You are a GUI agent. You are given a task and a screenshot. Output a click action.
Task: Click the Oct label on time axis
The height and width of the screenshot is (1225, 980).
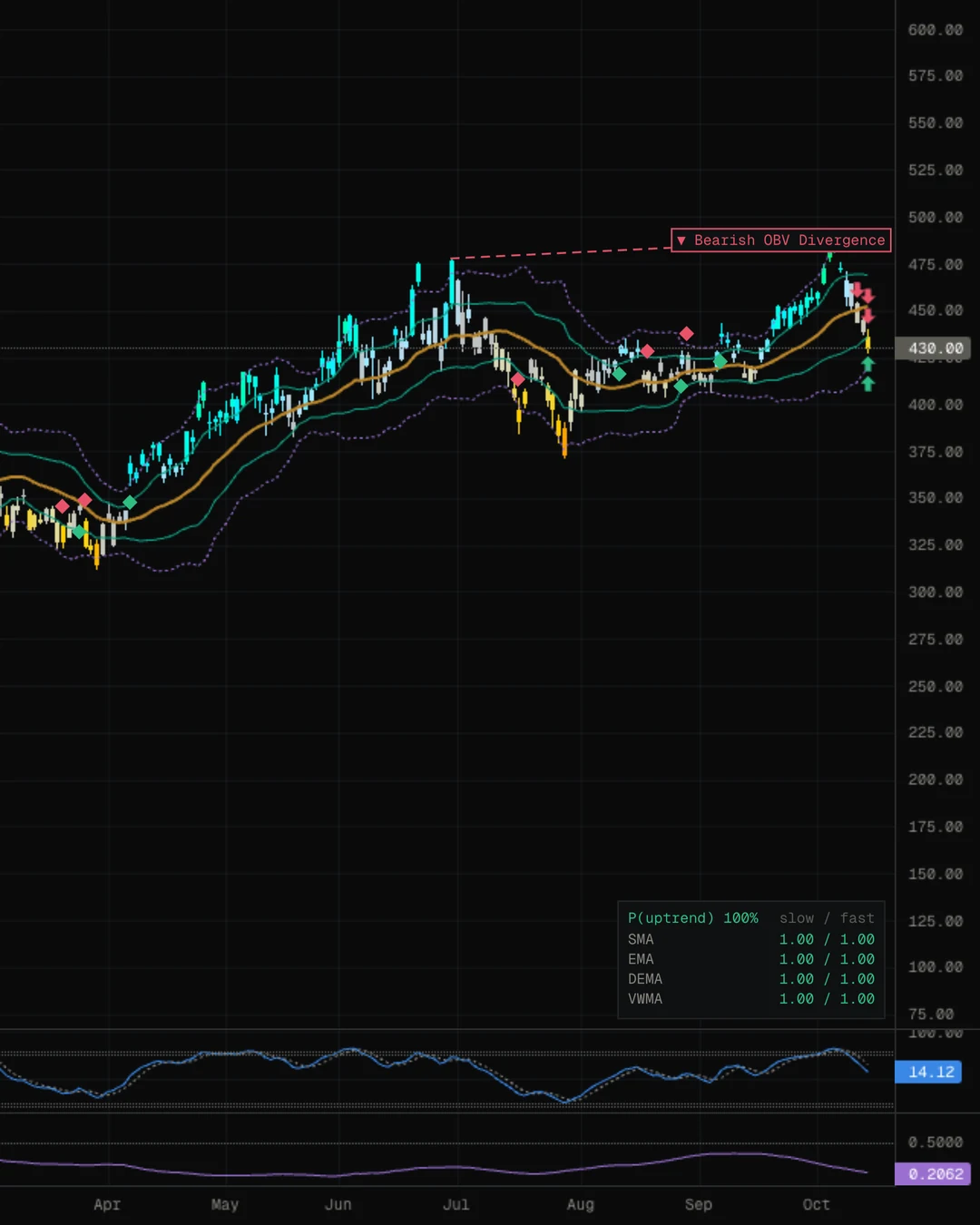click(817, 1204)
